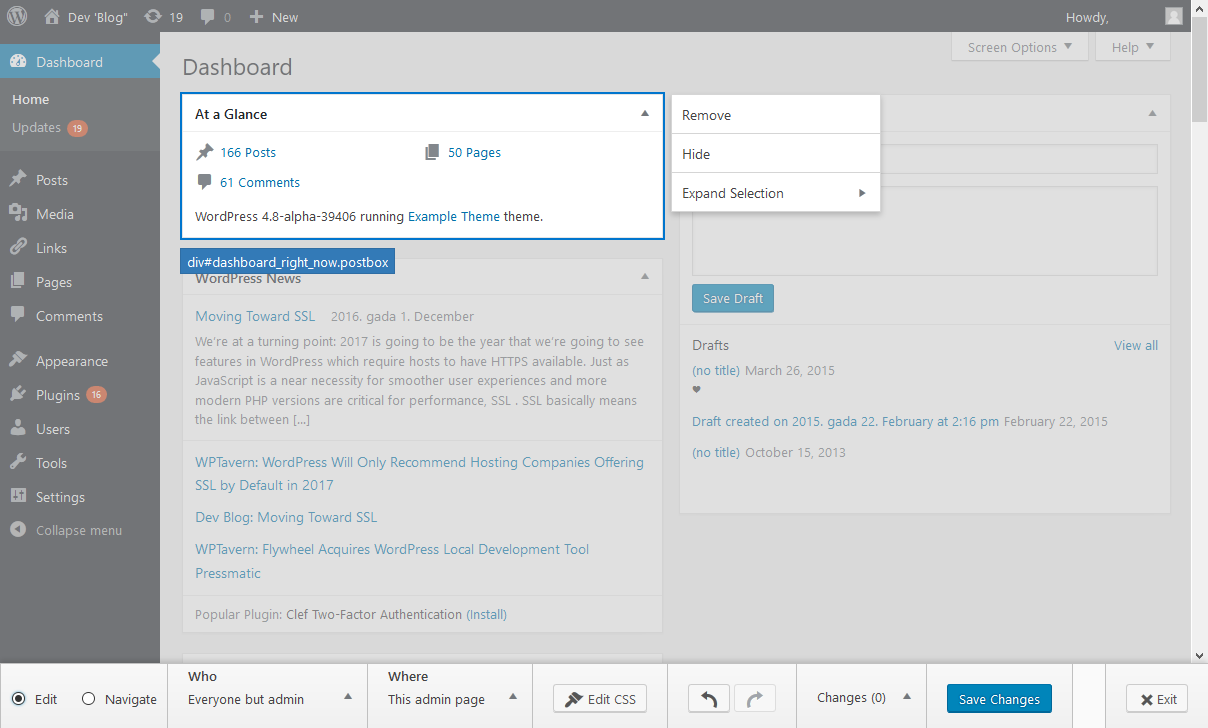Screen dimensions: 1208x728
Task: Click the 61 Comments link
Action: click(260, 183)
